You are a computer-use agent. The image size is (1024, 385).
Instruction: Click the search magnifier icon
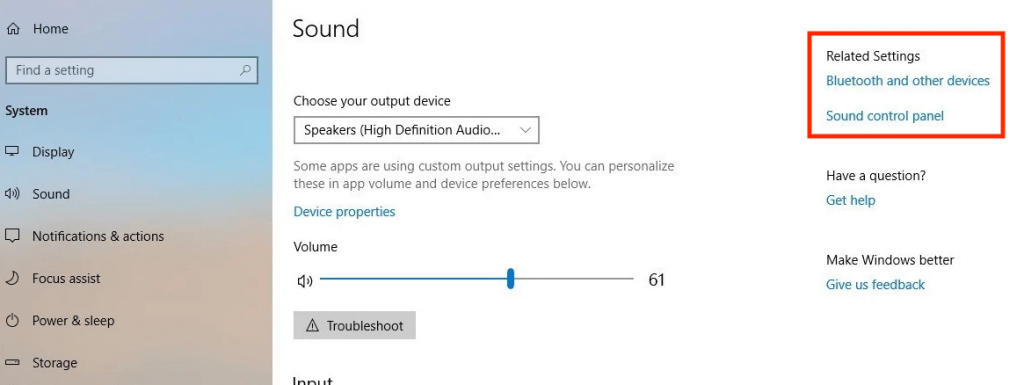pyautogui.click(x=245, y=70)
